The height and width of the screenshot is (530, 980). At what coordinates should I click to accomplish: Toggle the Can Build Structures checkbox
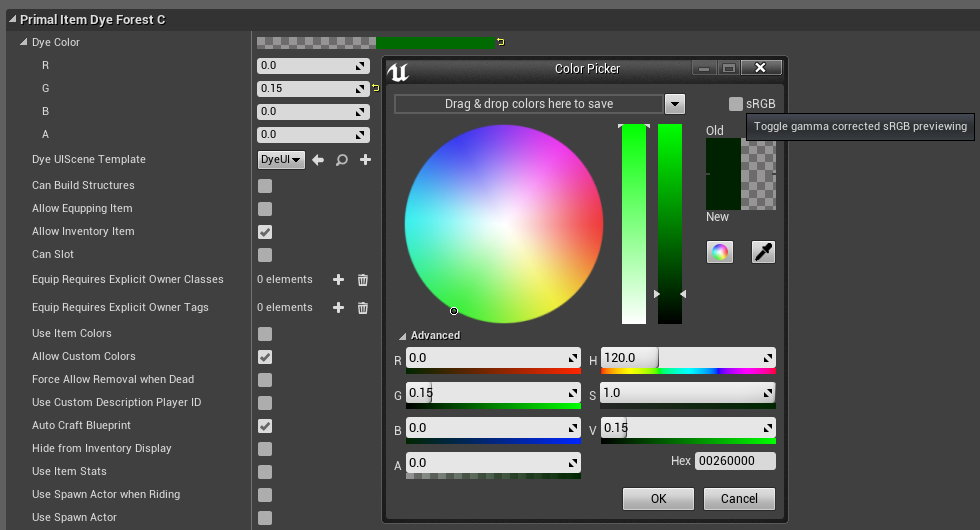click(265, 186)
